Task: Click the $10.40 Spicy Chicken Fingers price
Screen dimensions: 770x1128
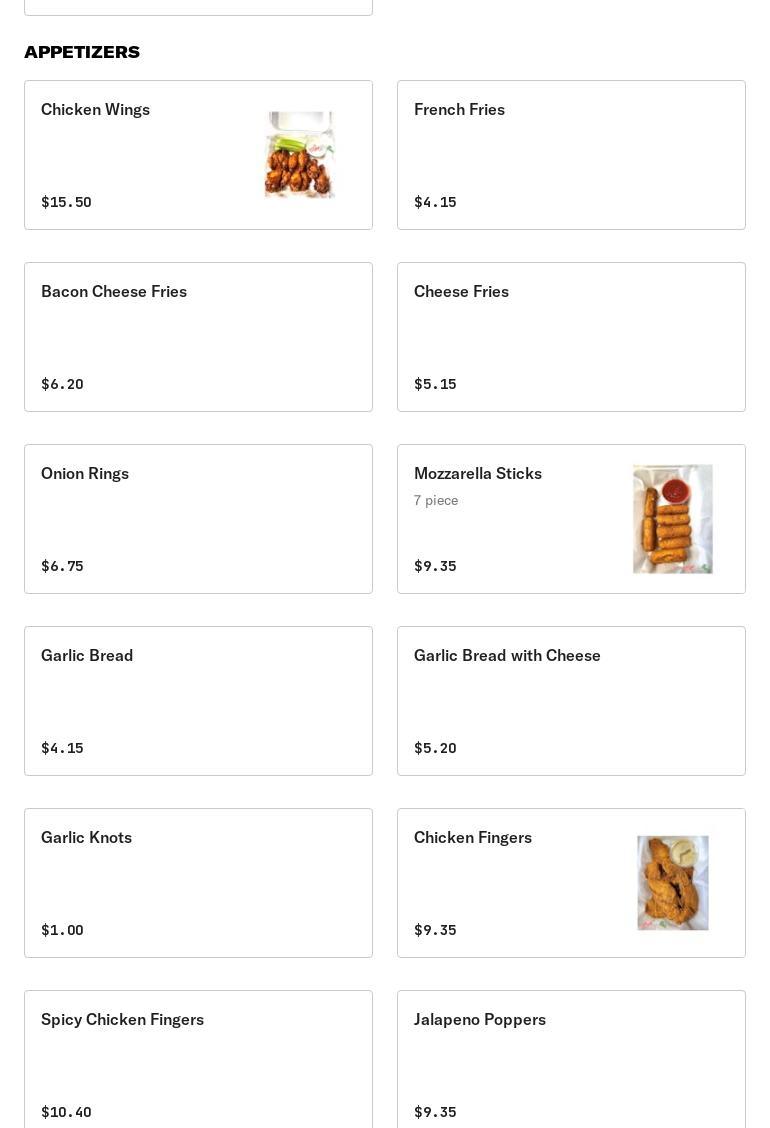Action: pyautogui.click(x=66, y=1112)
